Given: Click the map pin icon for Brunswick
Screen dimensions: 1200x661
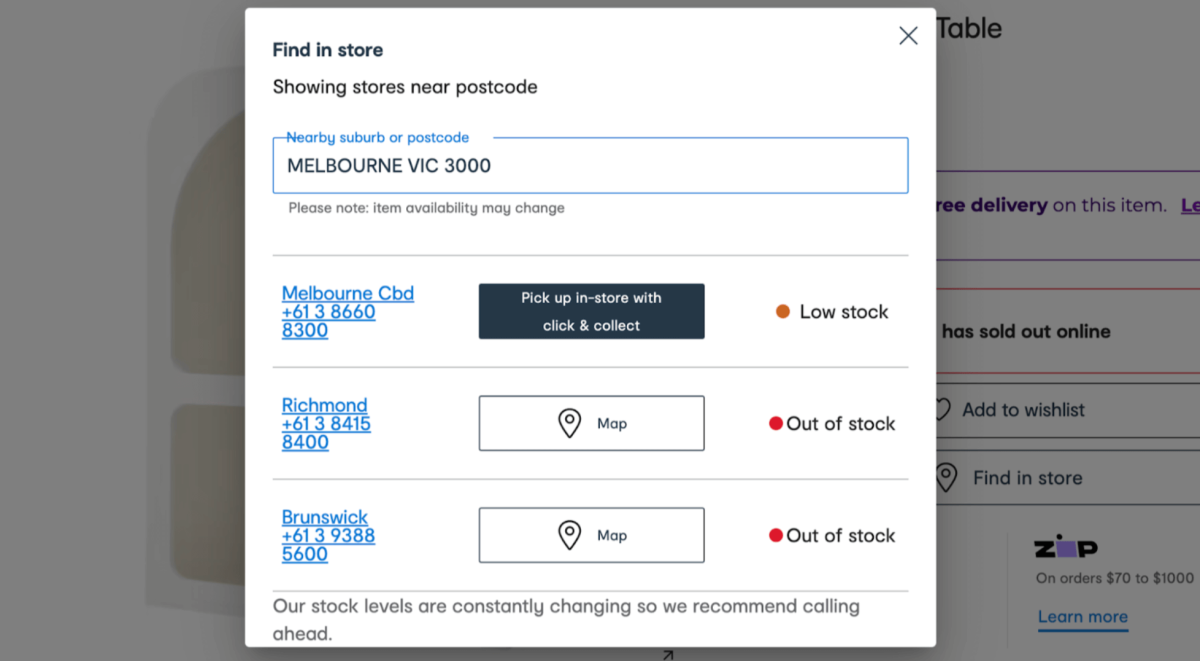Looking at the screenshot, I should pyautogui.click(x=569, y=535).
